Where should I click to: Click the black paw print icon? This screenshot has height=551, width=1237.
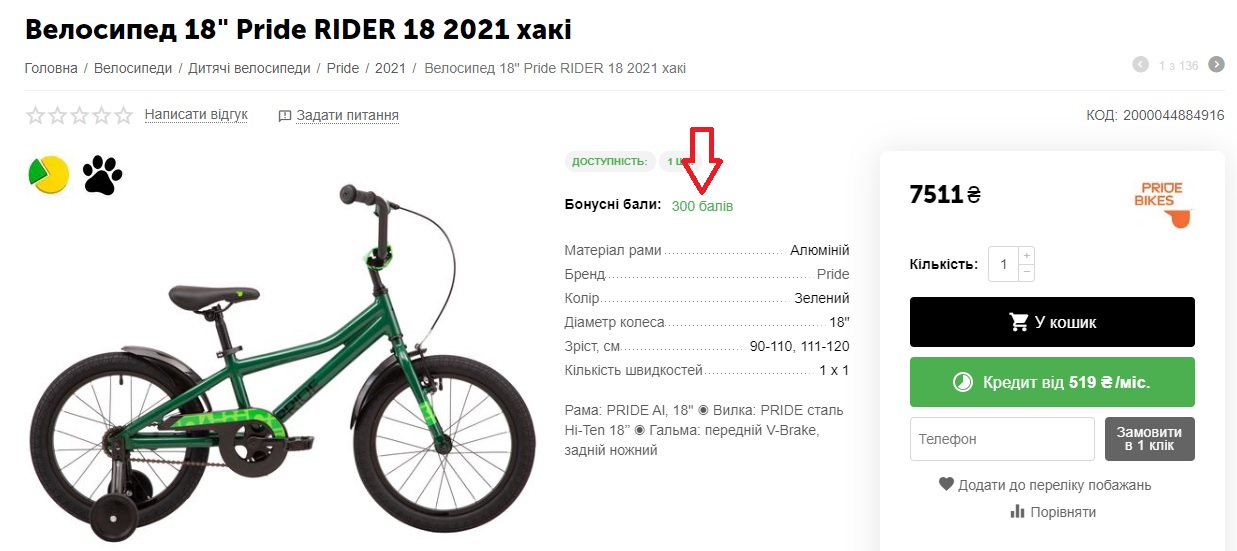point(102,175)
